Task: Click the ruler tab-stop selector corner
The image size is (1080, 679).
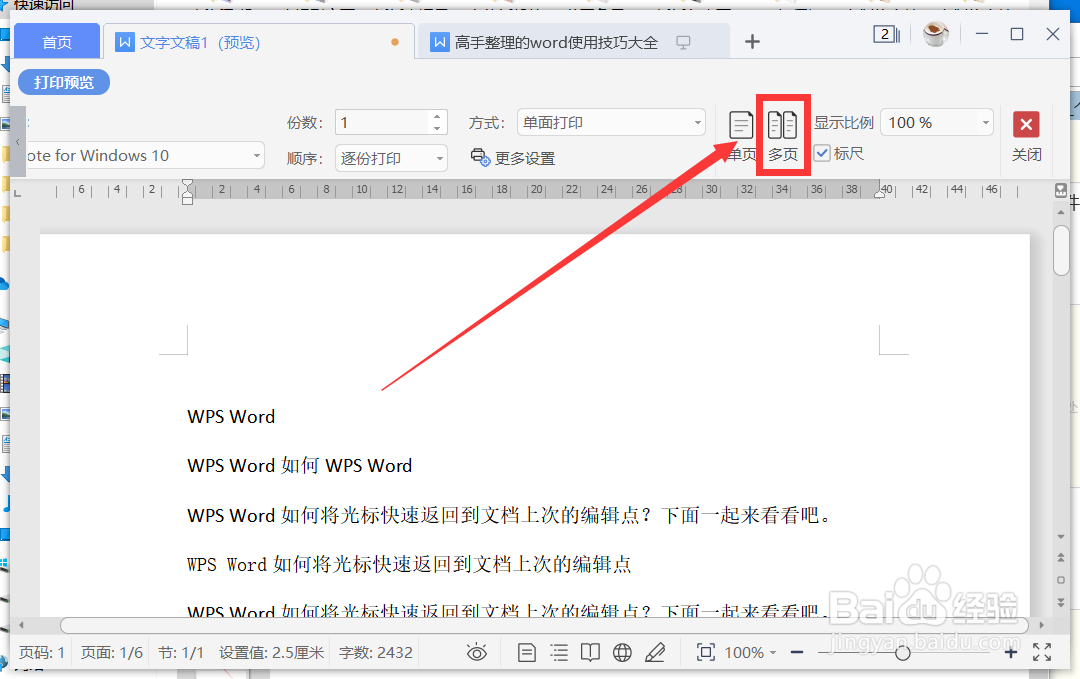Action: coord(18,194)
